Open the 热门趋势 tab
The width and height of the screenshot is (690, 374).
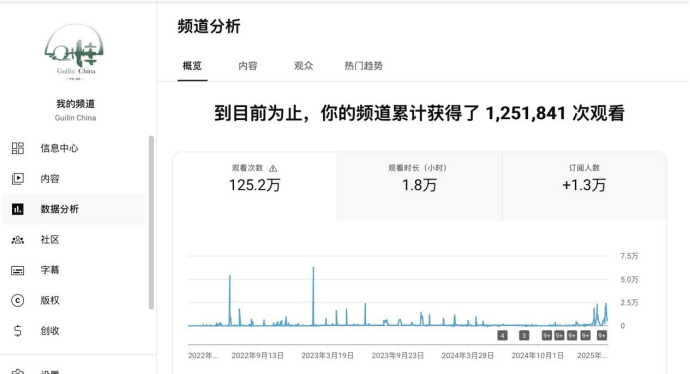point(363,66)
